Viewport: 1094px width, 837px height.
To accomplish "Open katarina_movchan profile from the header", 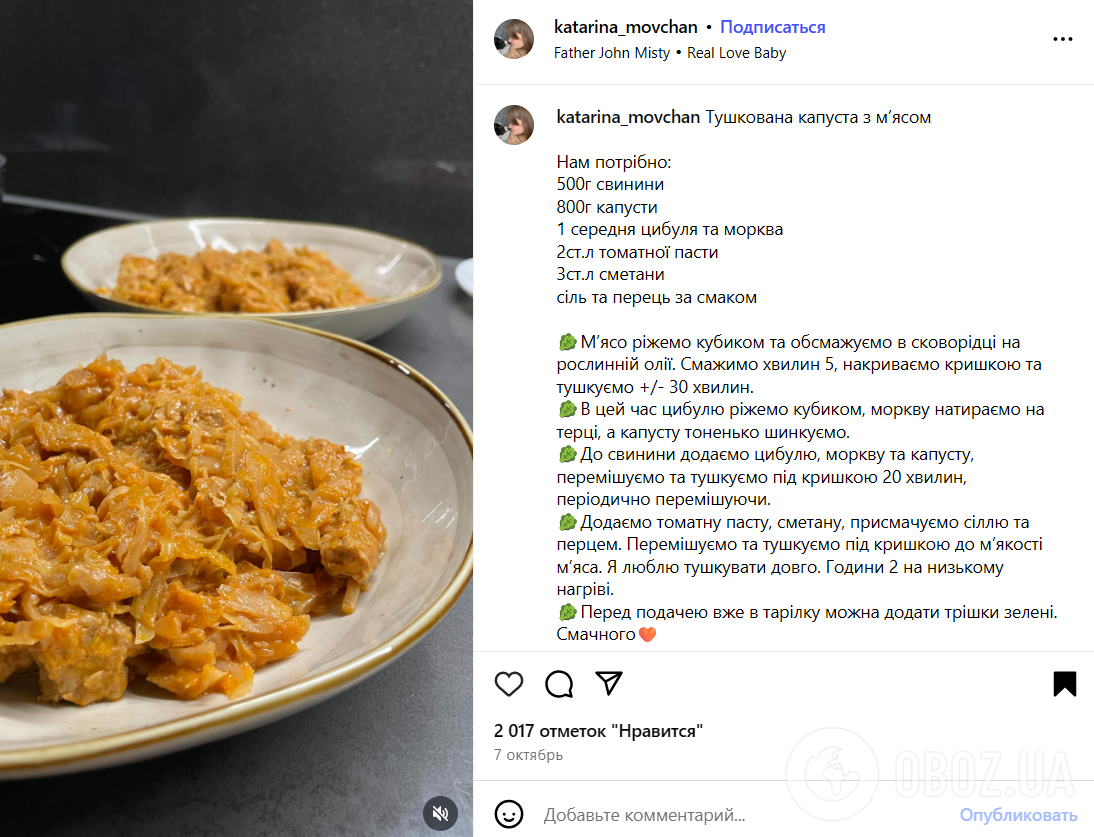I will click(x=625, y=27).
